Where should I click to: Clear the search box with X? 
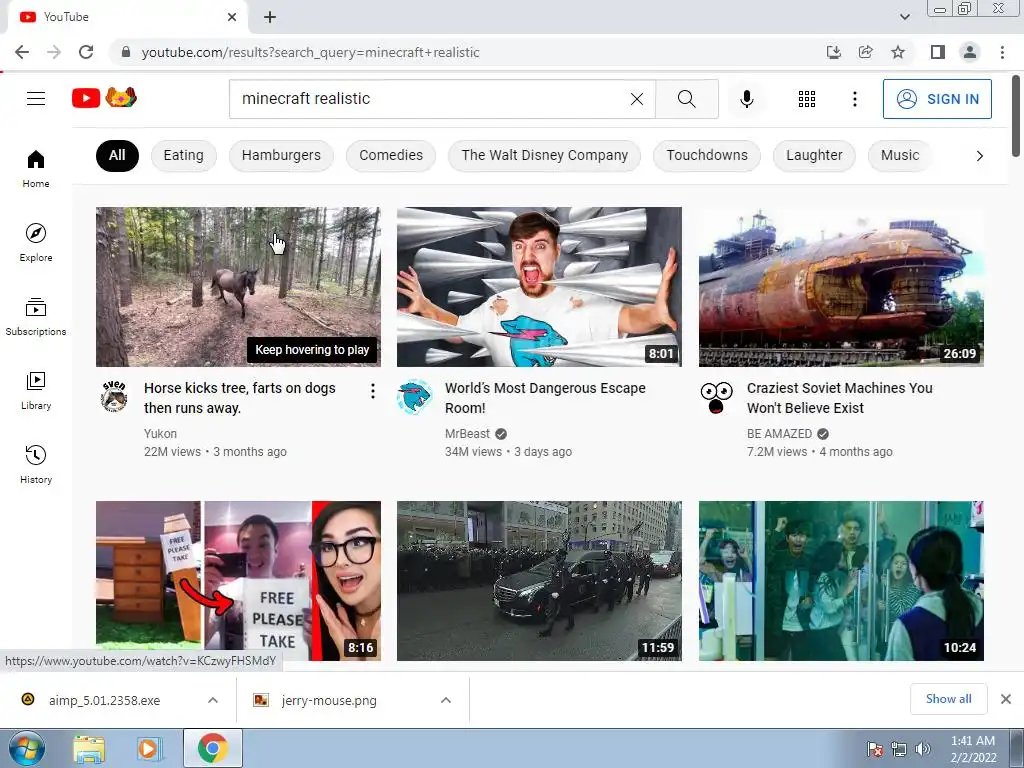tap(637, 99)
